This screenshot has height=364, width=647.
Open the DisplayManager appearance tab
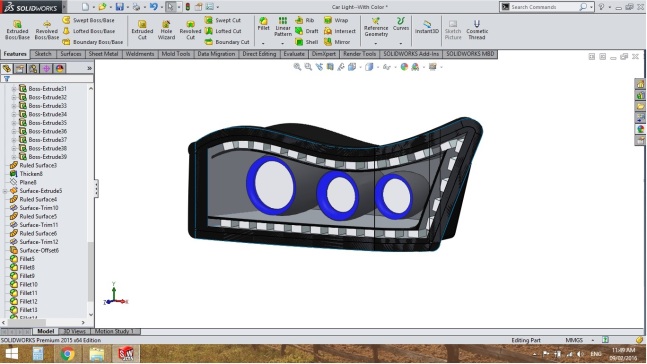click(x=59, y=69)
